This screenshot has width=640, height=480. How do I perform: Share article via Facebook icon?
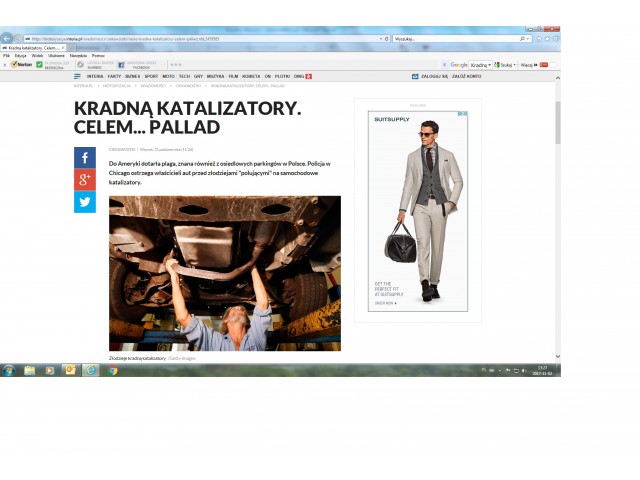pos(85,158)
